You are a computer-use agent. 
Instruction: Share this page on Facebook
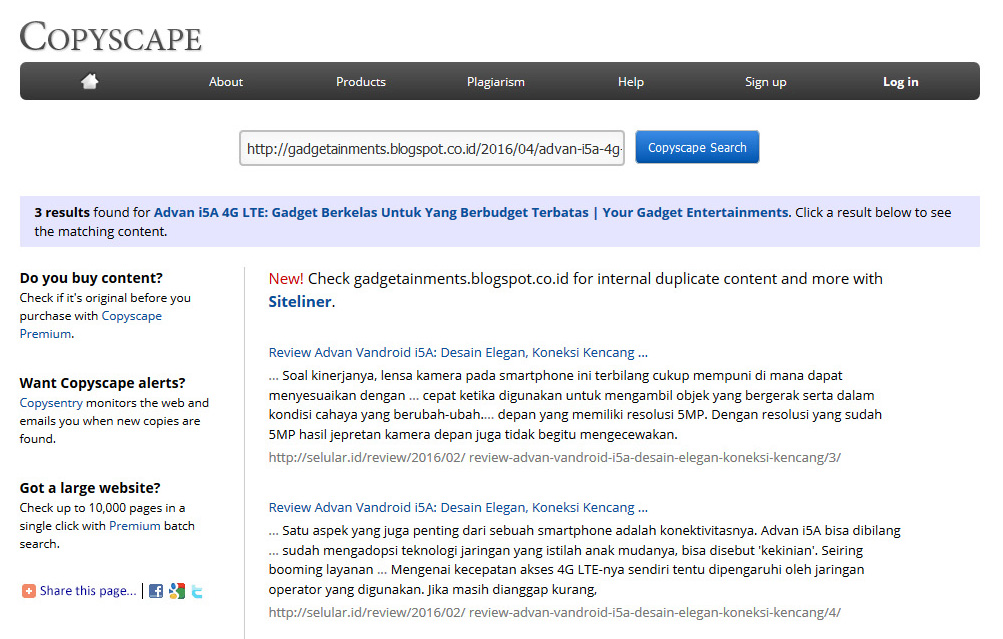pyautogui.click(x=155, y=591)
